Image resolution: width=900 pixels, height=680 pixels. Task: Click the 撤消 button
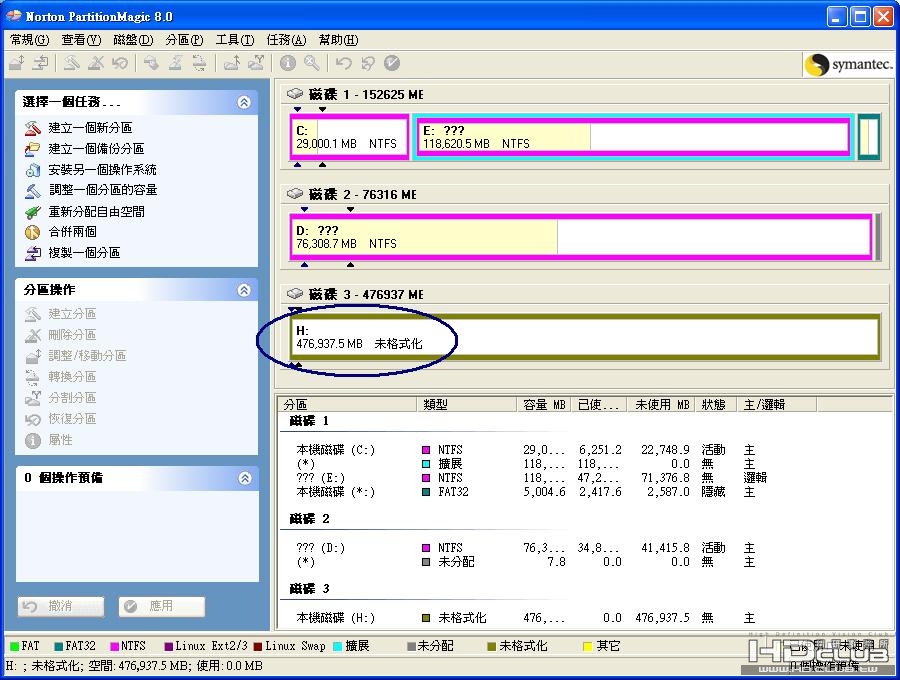pos(61,606)
